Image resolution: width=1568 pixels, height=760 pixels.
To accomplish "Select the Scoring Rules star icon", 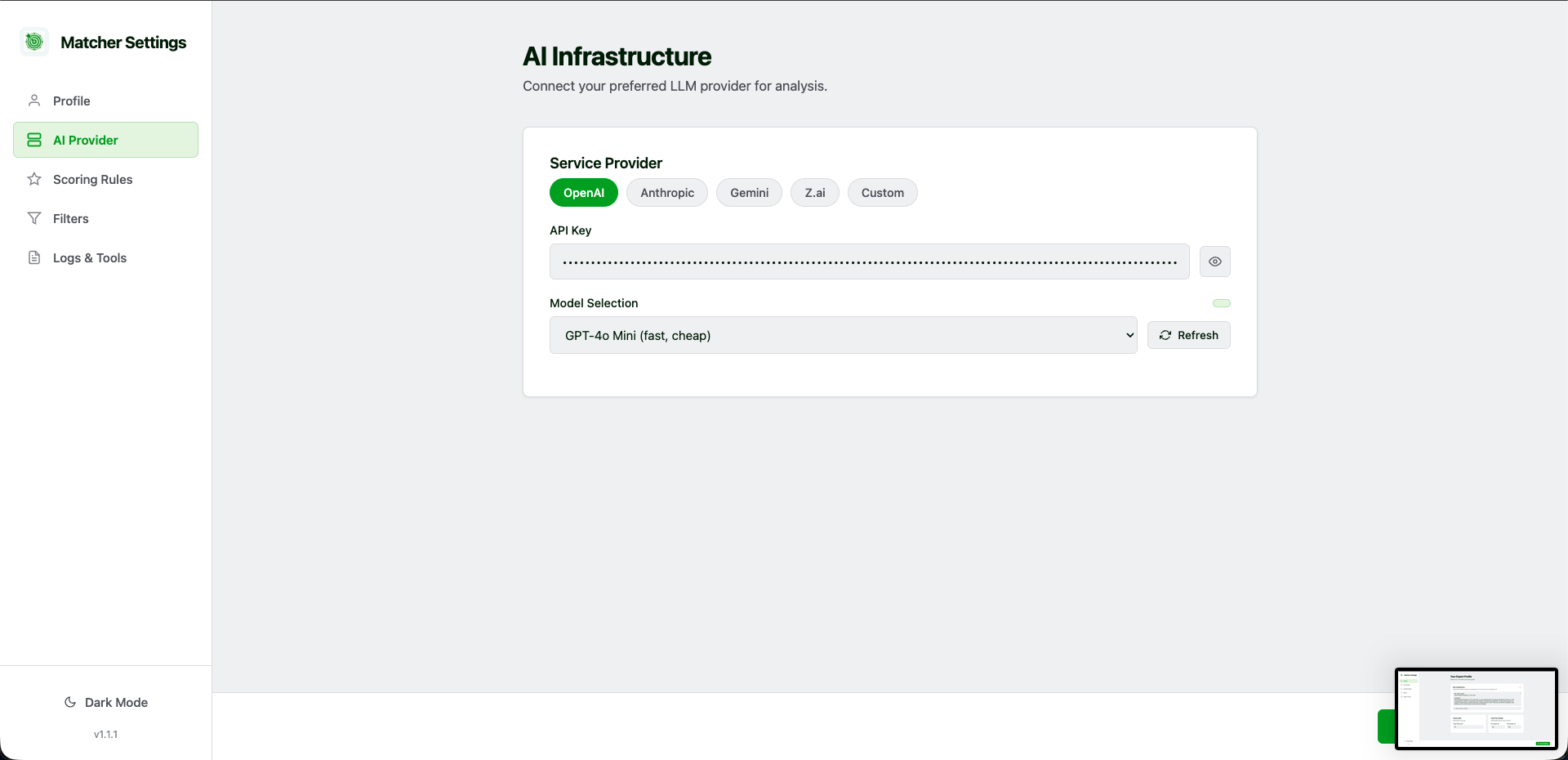I will coord(33,179).
